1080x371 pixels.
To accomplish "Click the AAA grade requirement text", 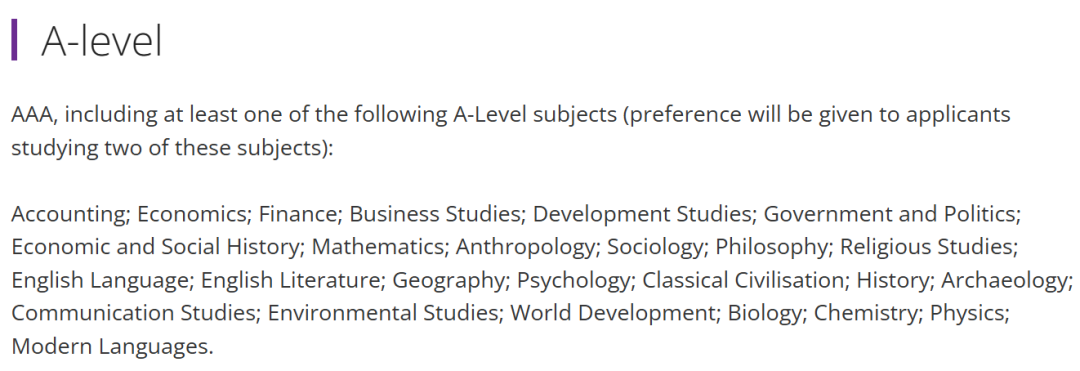I will (32, 114).
